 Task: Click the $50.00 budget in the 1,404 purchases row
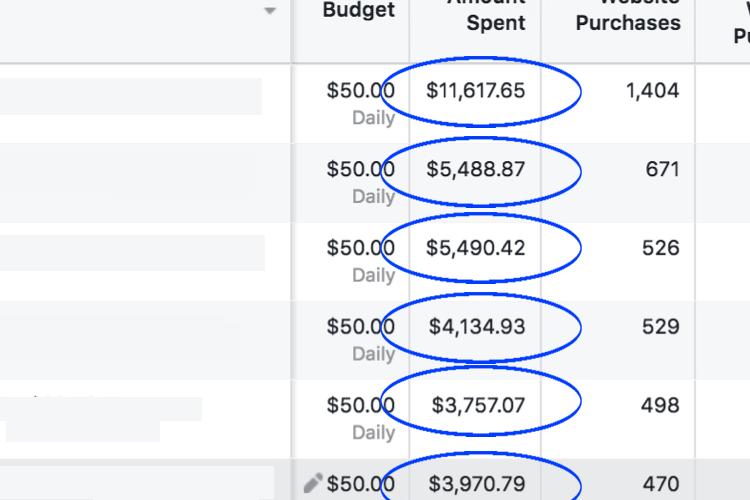click(x=360, y=91)
